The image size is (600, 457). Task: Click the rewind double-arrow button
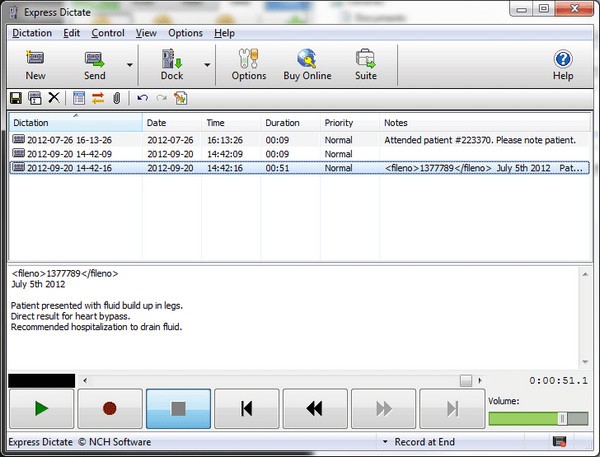point(315,408)
